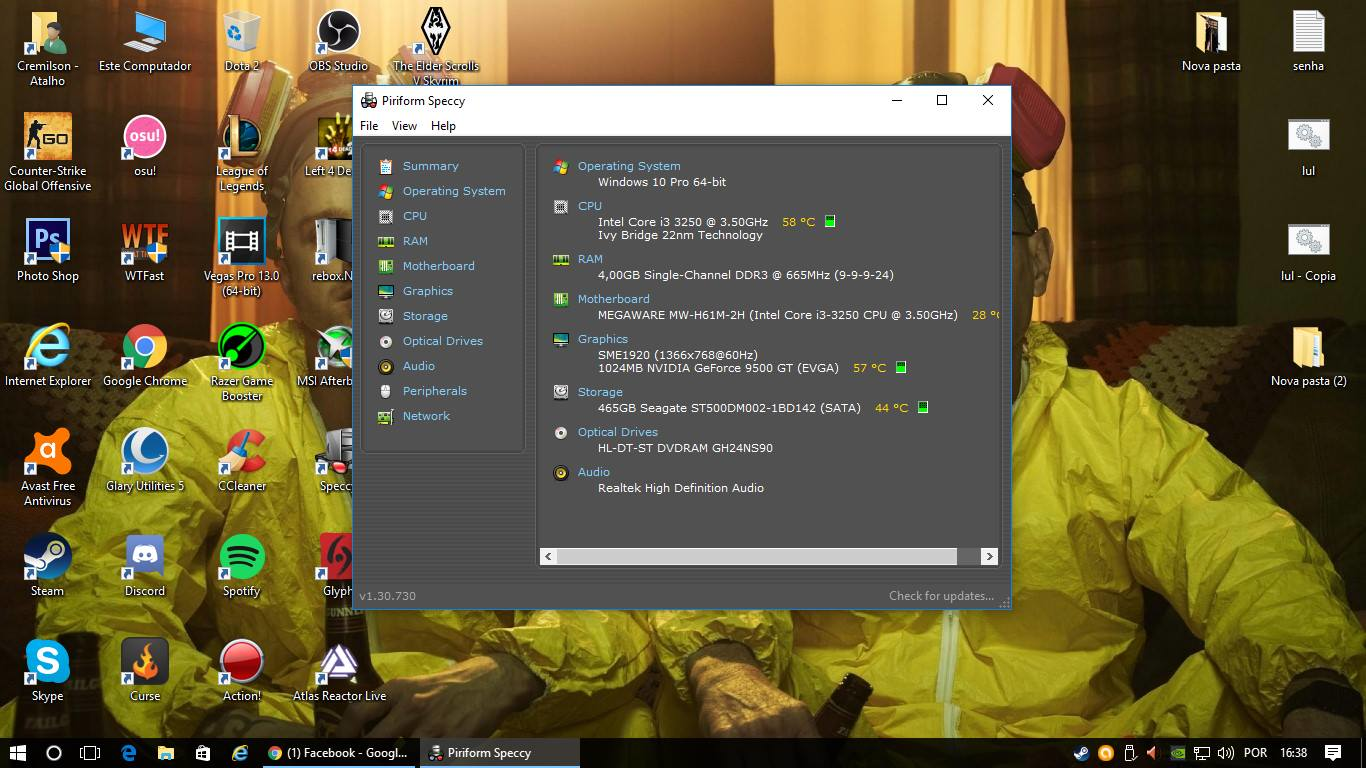Click the speaker icon beside Audio in summary
The height and width of the screenshot is (768, 1366).
561,473
